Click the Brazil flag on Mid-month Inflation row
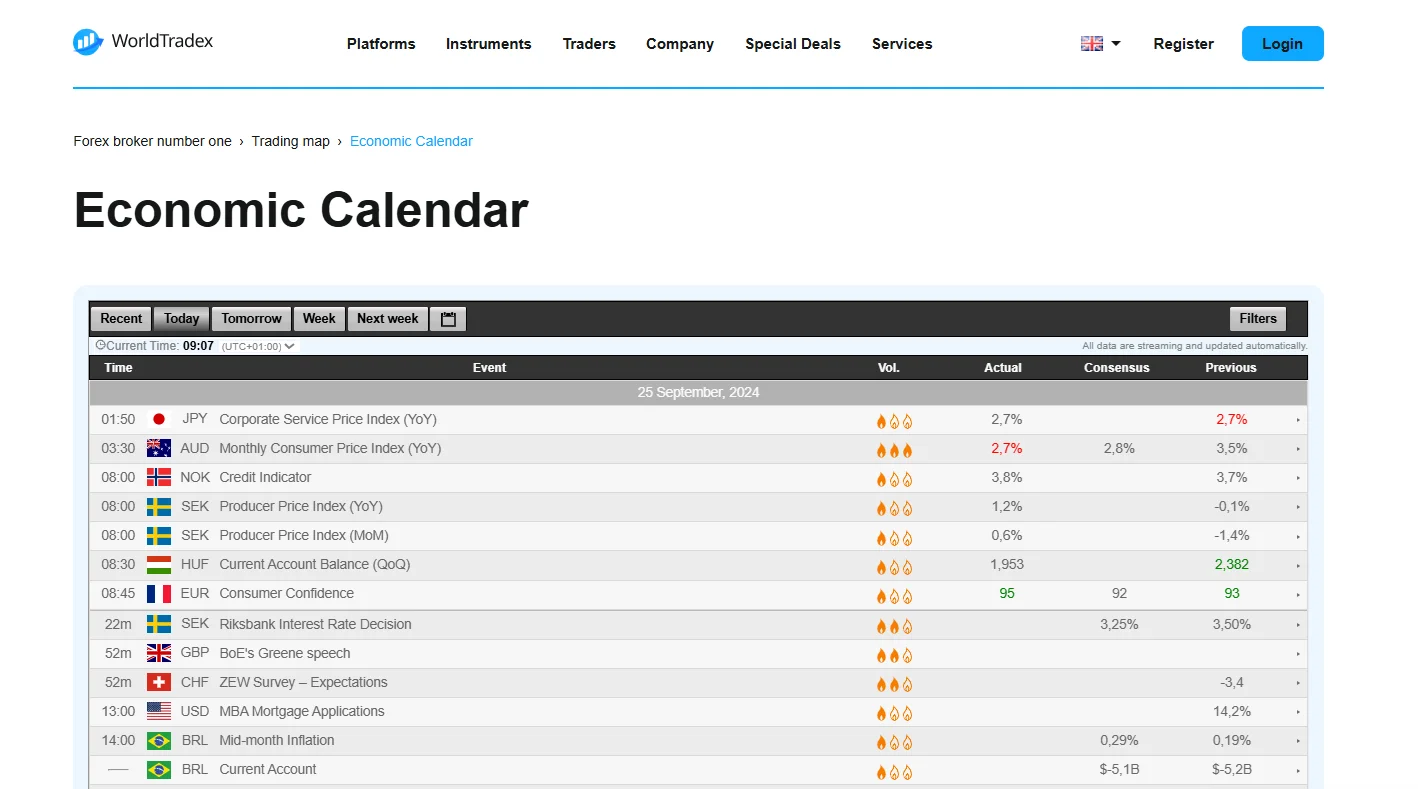Image resolution: width=1418 pixels, height=789 pixels. click(159, 740)
